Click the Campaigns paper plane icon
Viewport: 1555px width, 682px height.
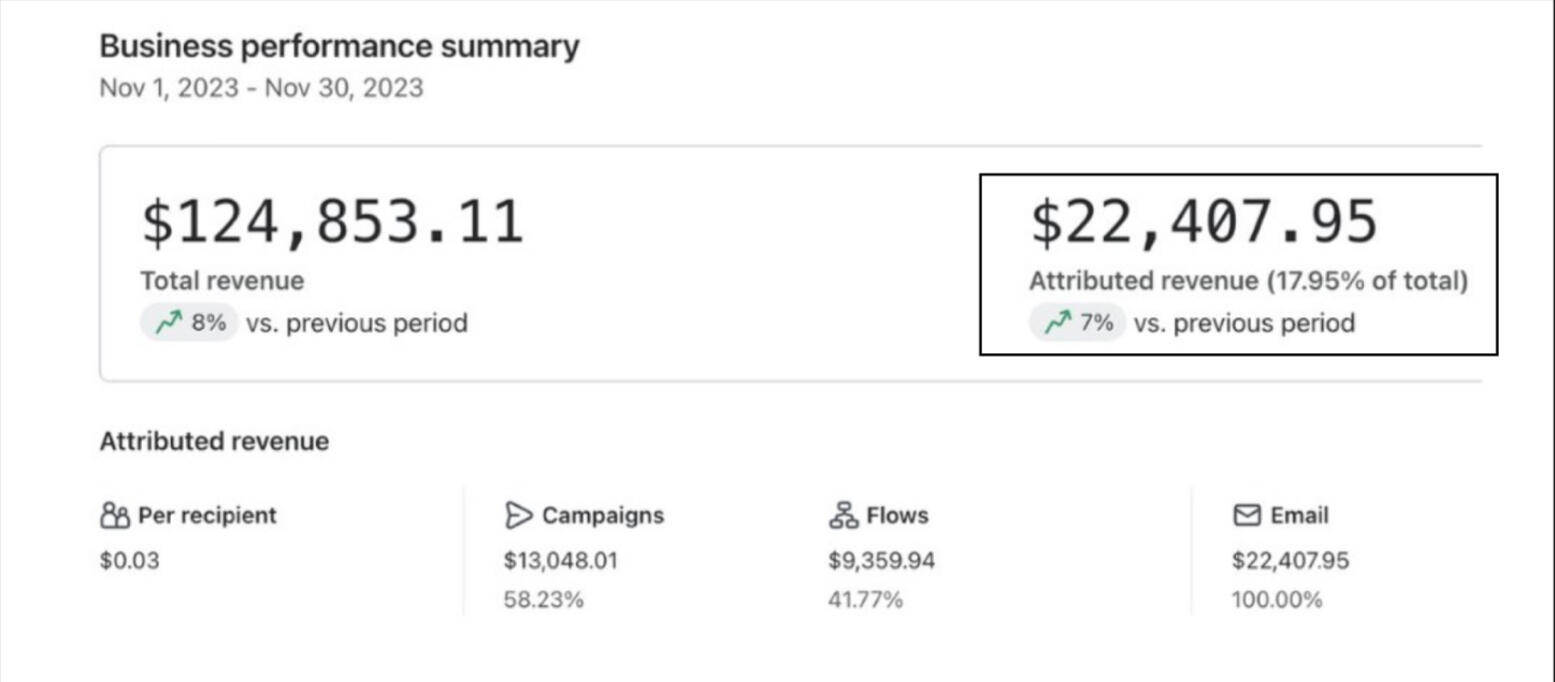(518, 516)
